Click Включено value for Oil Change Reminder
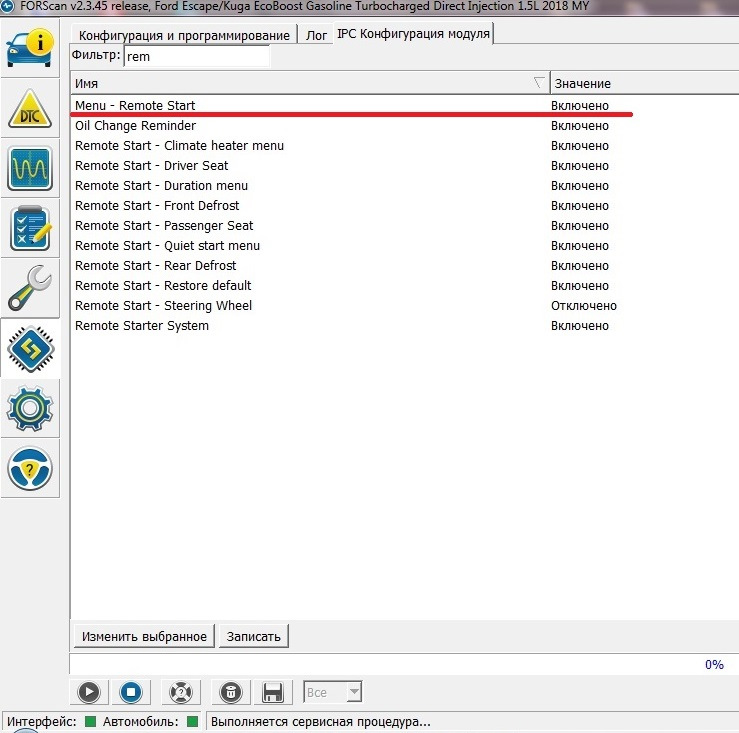The height and width of the screenshot is (733, 739). tap(580, 126)
